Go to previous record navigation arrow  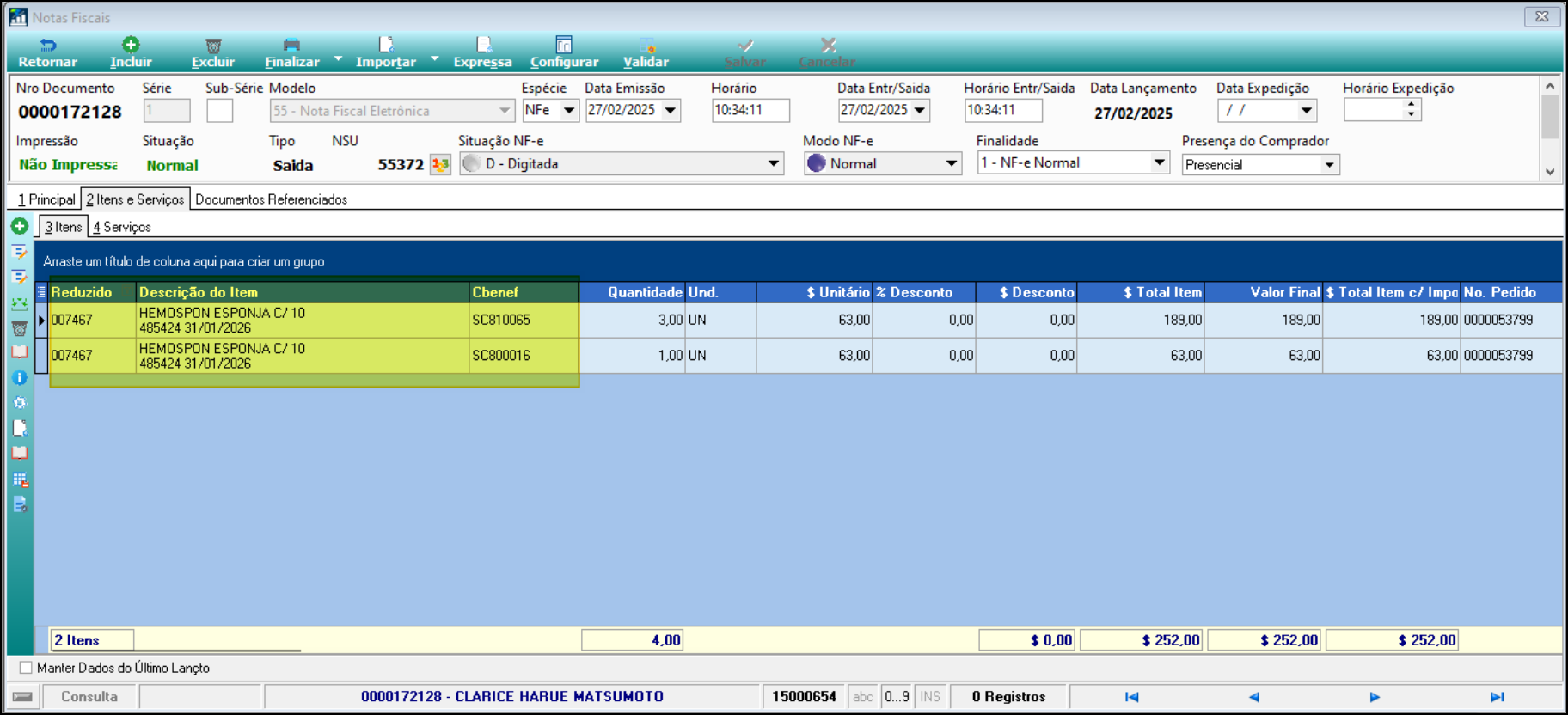(1253, 697)
